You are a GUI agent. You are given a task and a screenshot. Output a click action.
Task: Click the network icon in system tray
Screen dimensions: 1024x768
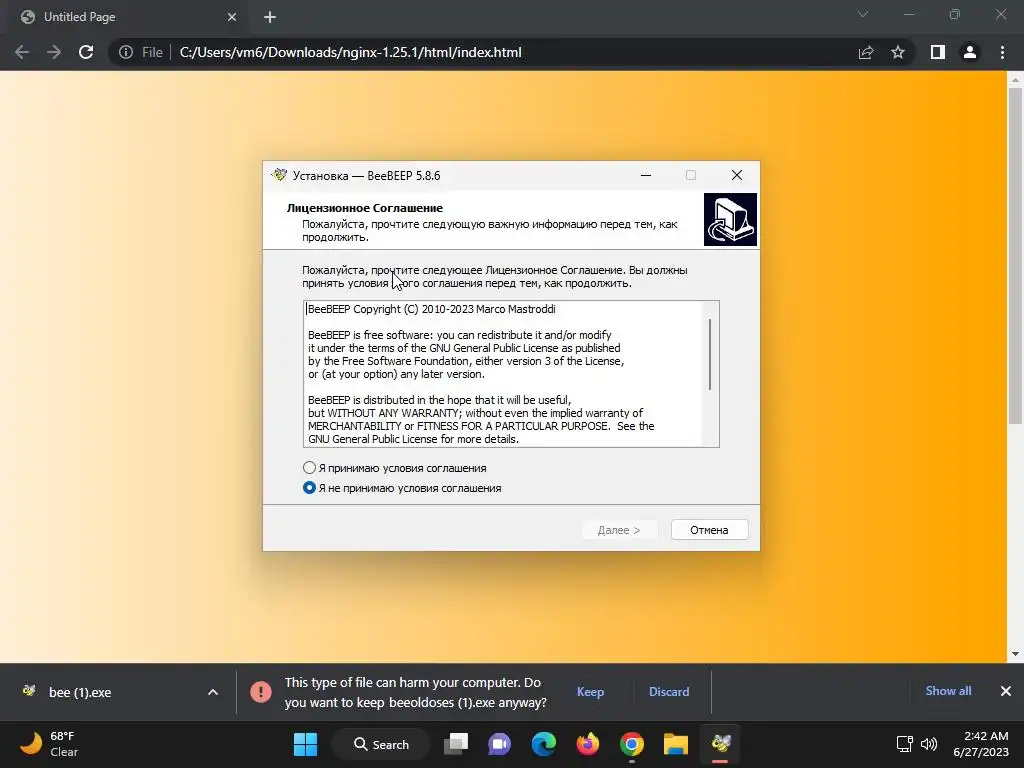pos(904,744)
